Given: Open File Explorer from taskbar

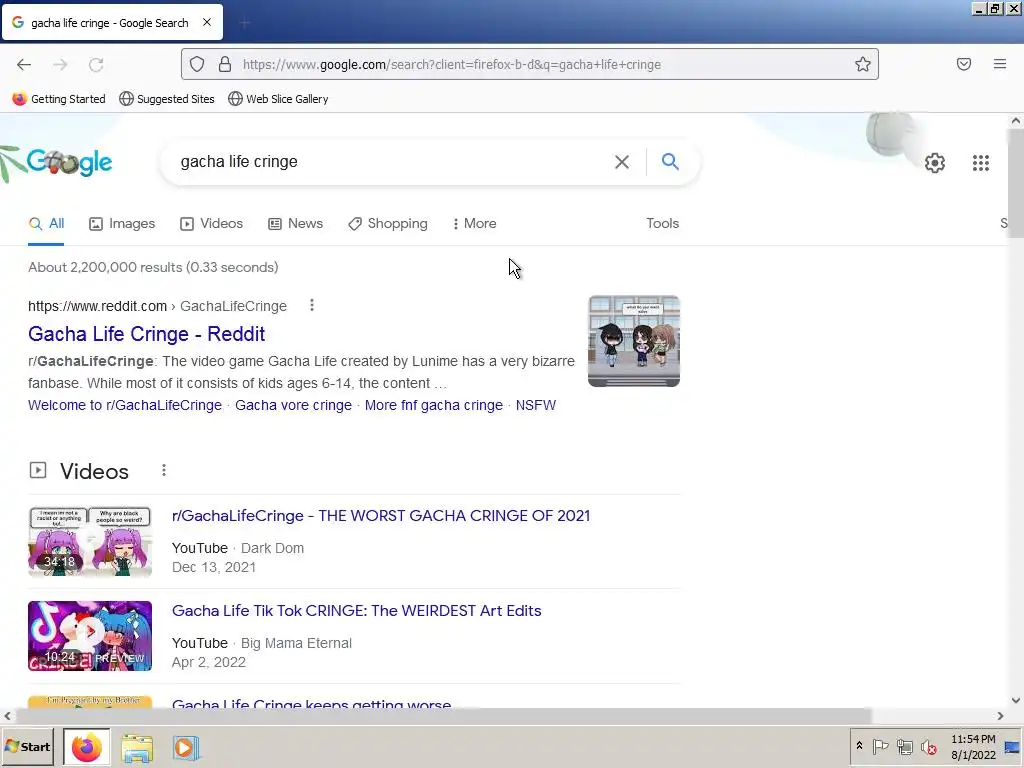Looking at the screenshot, I should 137,748.
